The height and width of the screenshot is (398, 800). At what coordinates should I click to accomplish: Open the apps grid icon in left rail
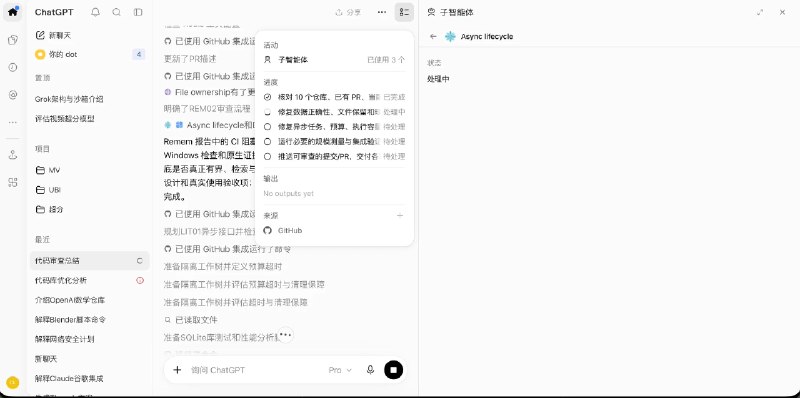coord(13,182)
